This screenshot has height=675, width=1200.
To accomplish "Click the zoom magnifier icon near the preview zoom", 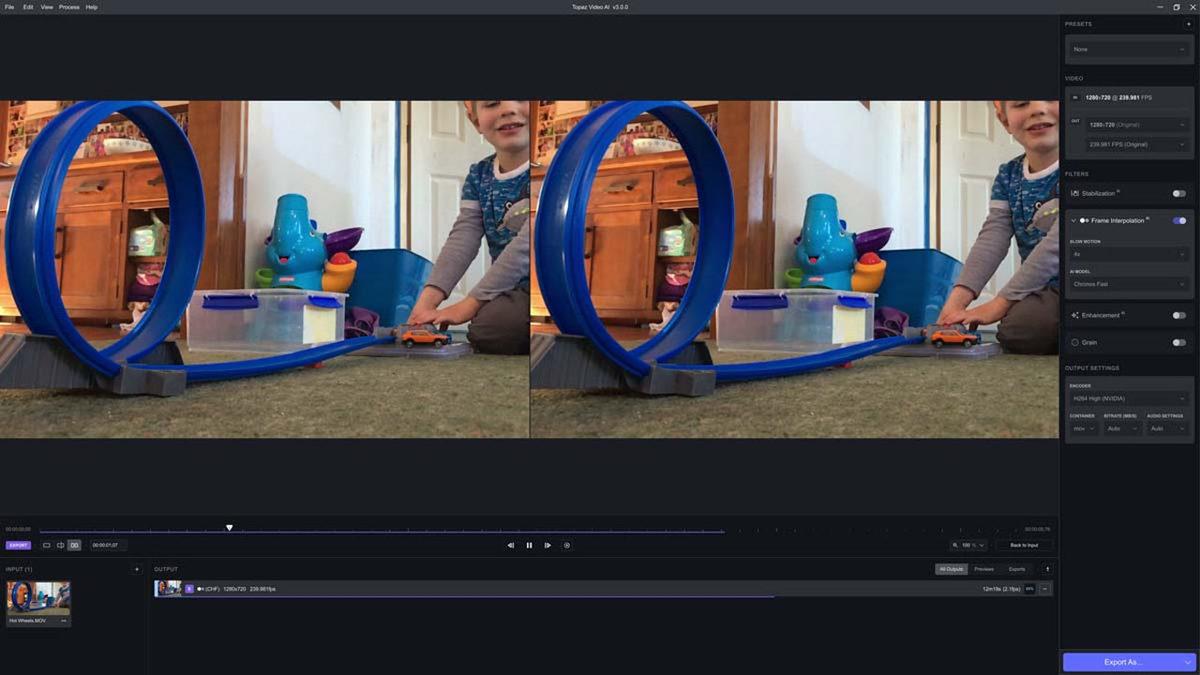I will click(x=957, y=545).
